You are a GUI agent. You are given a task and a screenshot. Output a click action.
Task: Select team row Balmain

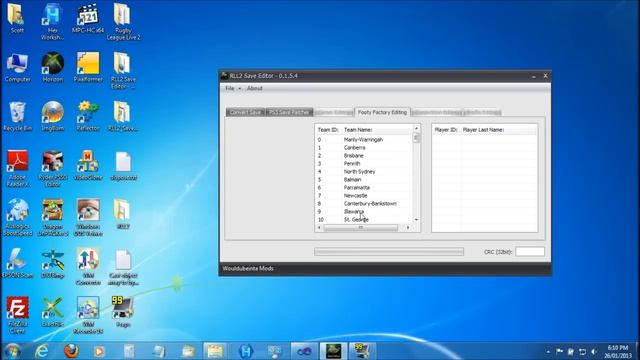pos(363,180)
